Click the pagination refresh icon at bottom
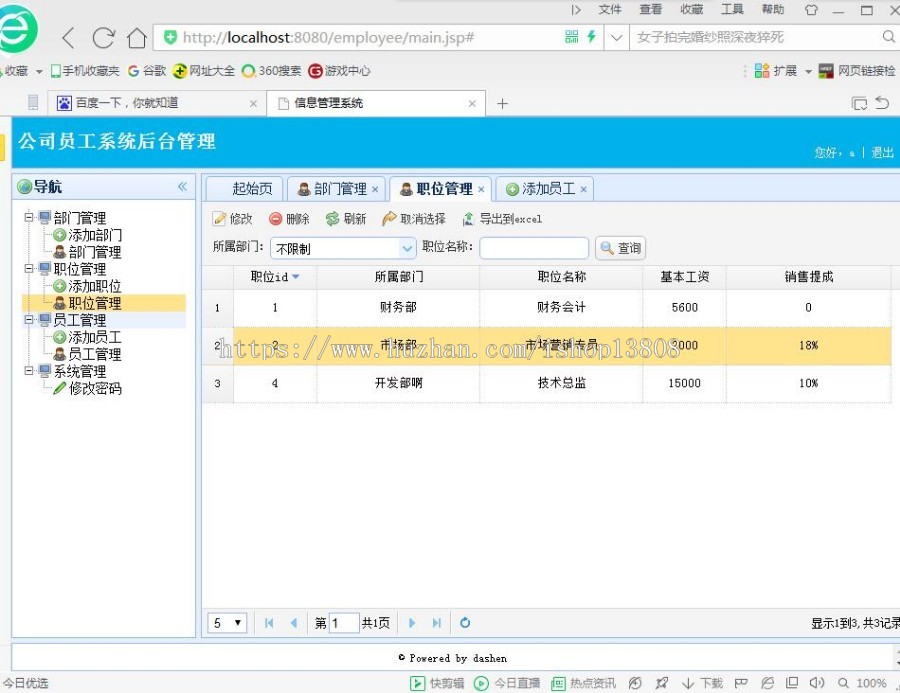900x693 pixels. [x=464, y=622]
